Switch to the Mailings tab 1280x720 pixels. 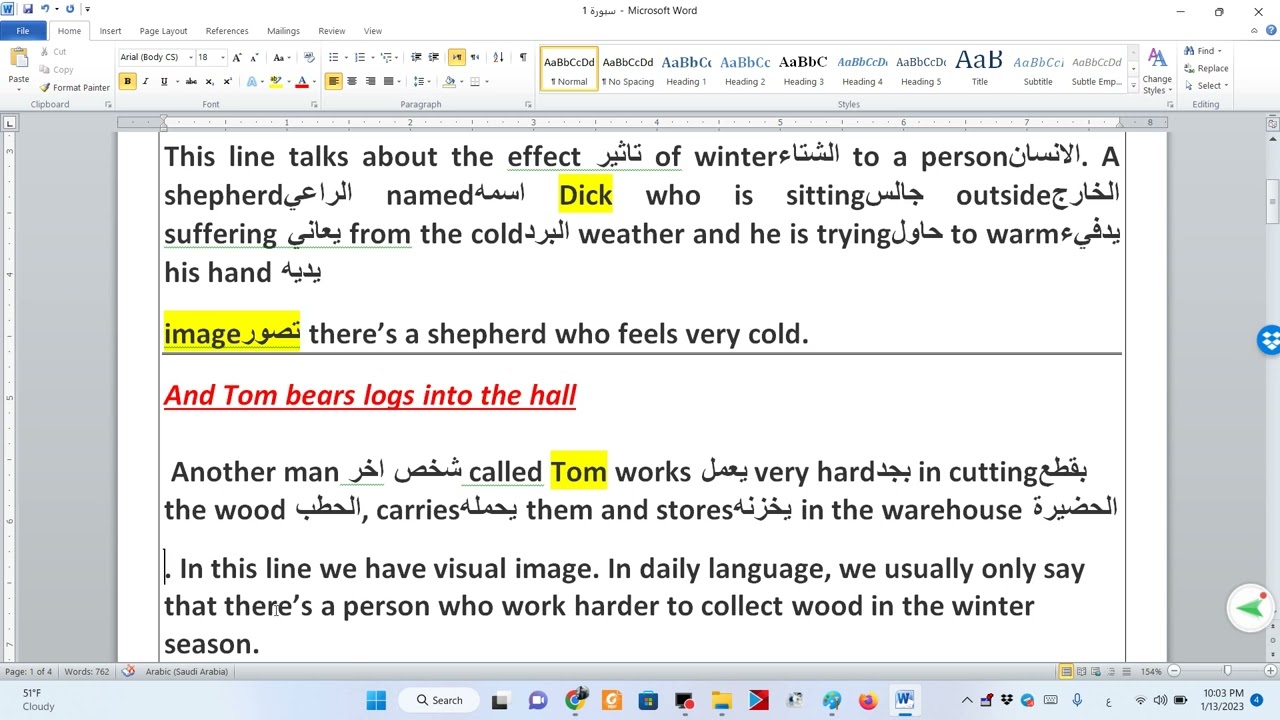point(283,31)
